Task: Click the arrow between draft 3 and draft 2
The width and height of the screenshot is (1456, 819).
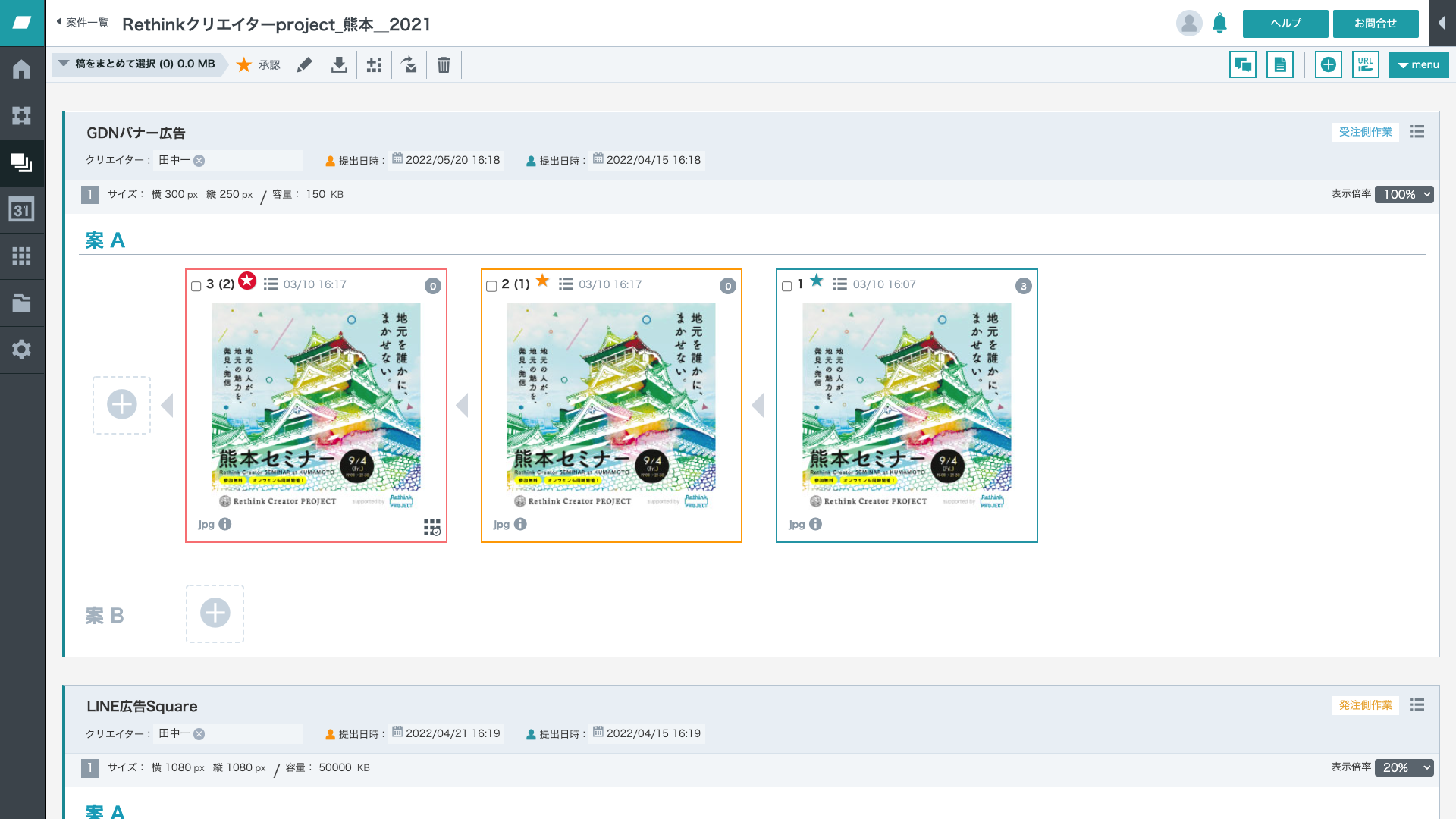Action: [462, 406]
